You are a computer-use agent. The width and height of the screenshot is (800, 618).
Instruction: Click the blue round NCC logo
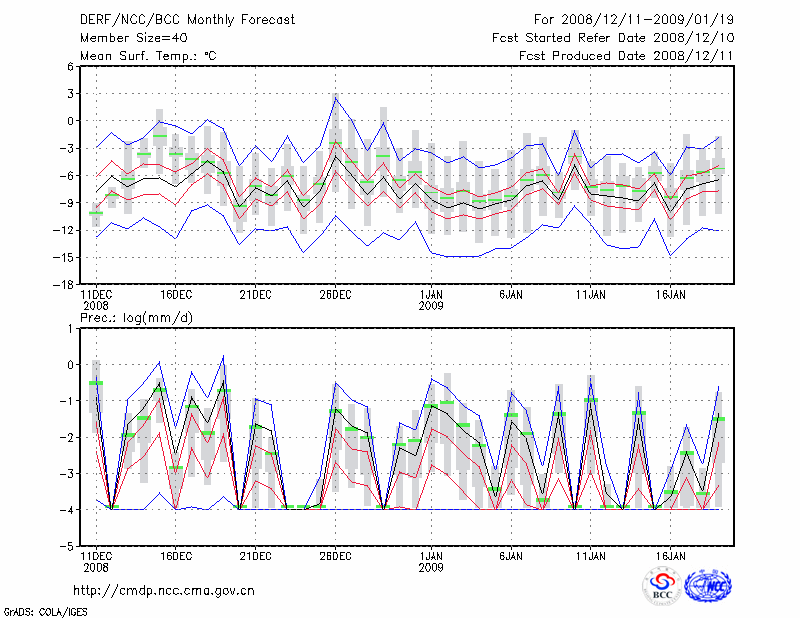point(709,586)
